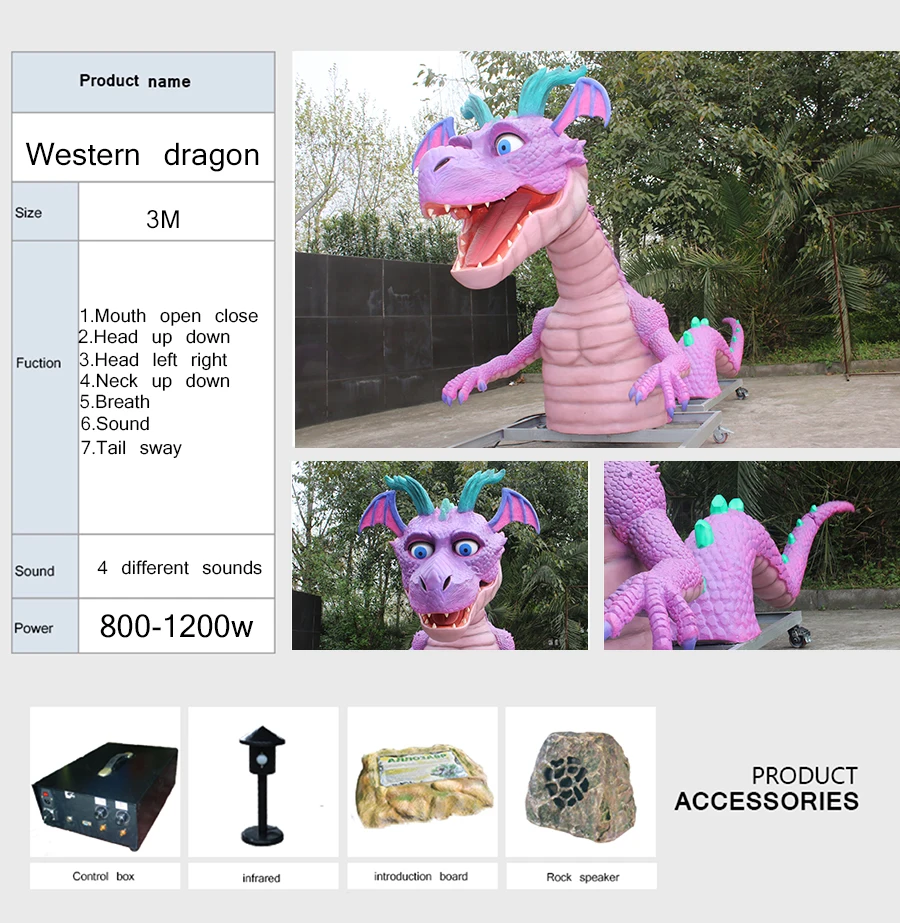Select the Rock speaker accessory image
This screenshot has width=900, height=923.
[581, 782]
